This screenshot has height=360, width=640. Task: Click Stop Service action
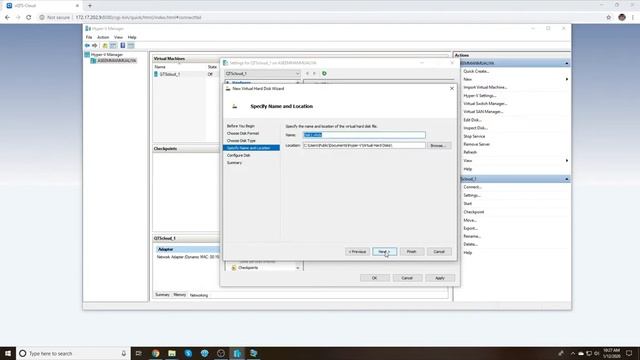point(474,136)
